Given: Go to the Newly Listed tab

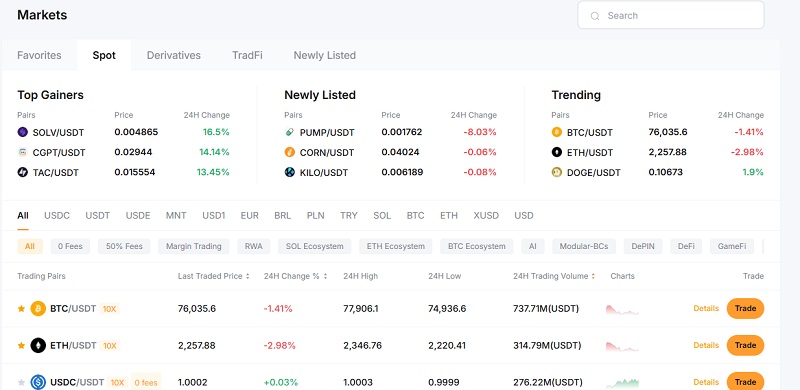Looking at the screenshot, I should click(324, 55).
